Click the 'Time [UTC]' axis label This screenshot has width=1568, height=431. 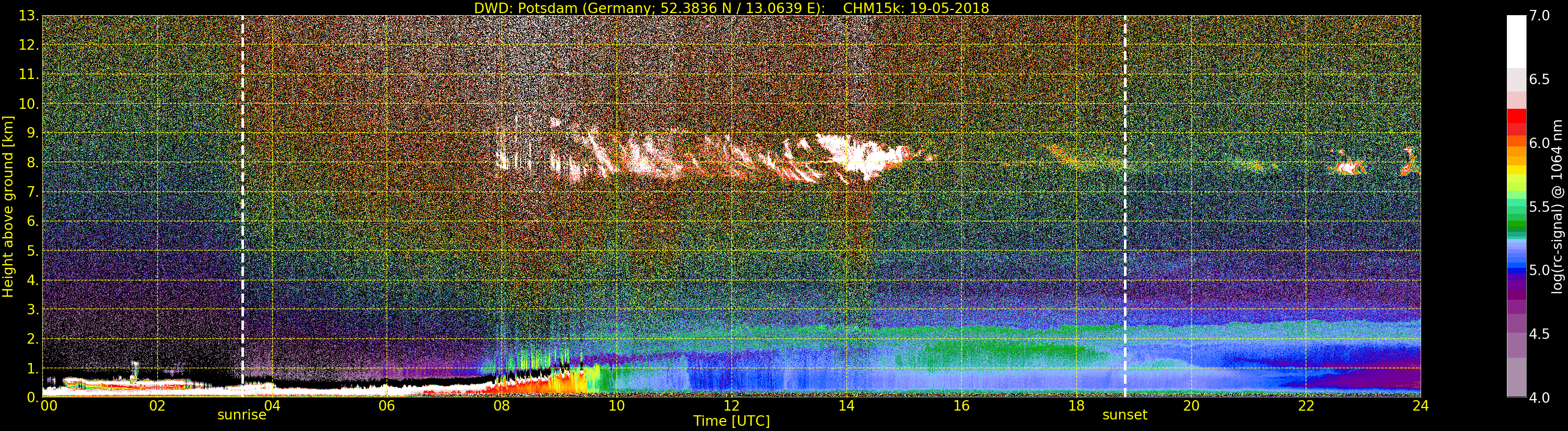[x=731, y=421]
